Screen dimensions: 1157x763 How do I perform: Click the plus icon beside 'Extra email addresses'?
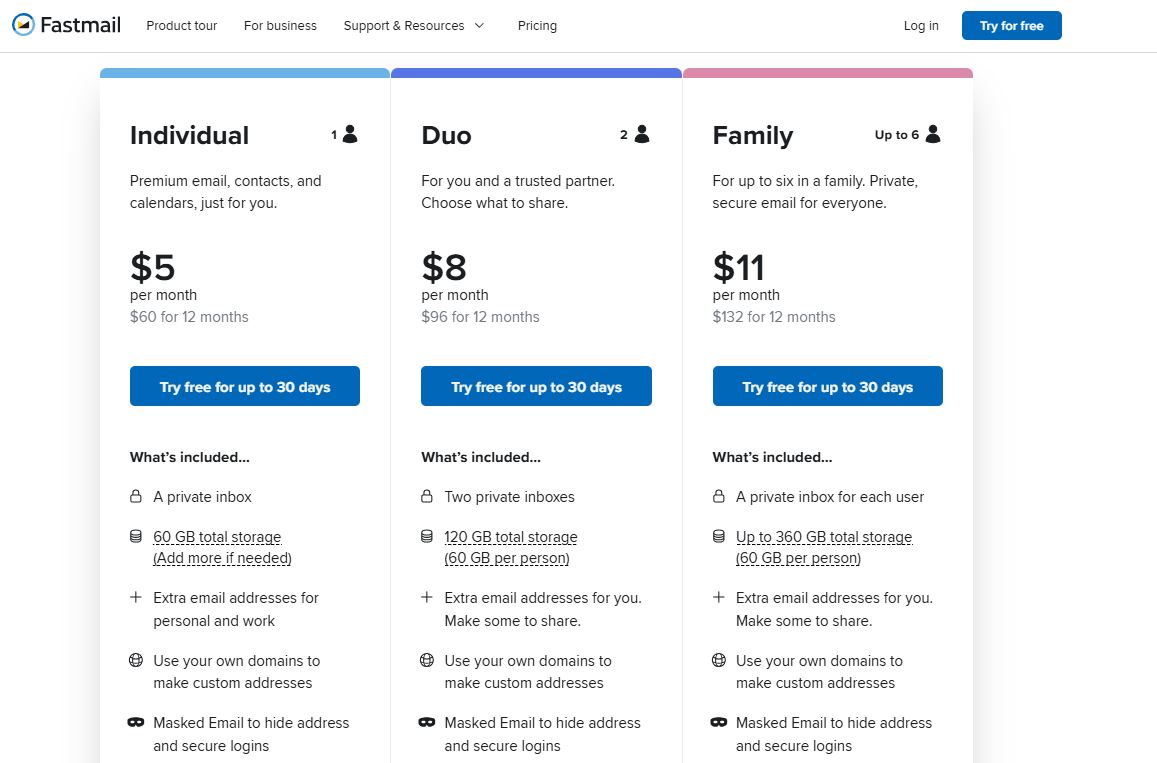136,597
